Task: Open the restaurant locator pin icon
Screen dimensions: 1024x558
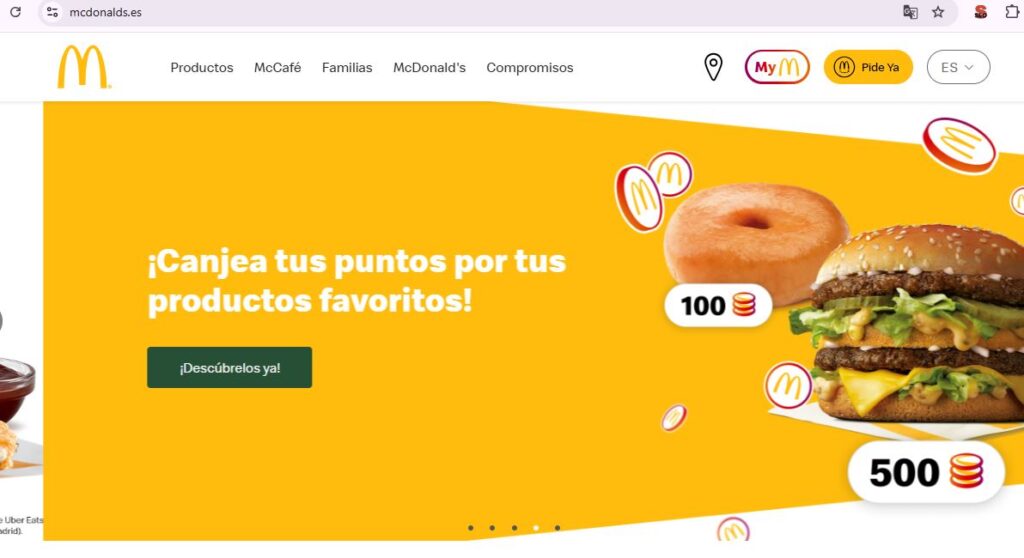Action: [x=713, y=67]
